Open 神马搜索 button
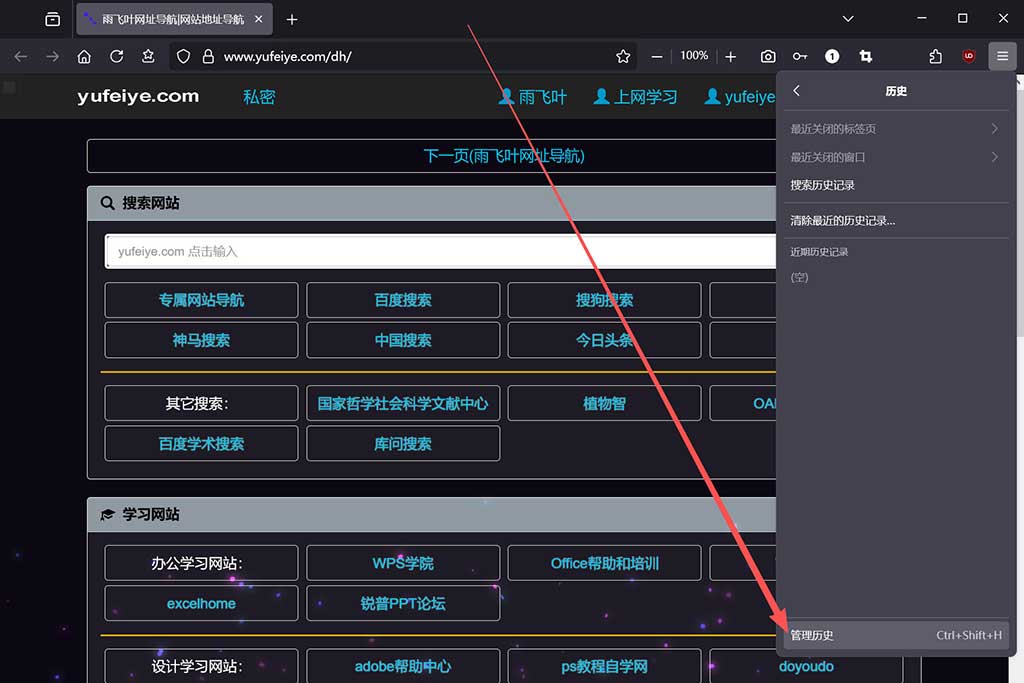The height and width of the screenshot is (683, 1024). (x=201, y=340)
